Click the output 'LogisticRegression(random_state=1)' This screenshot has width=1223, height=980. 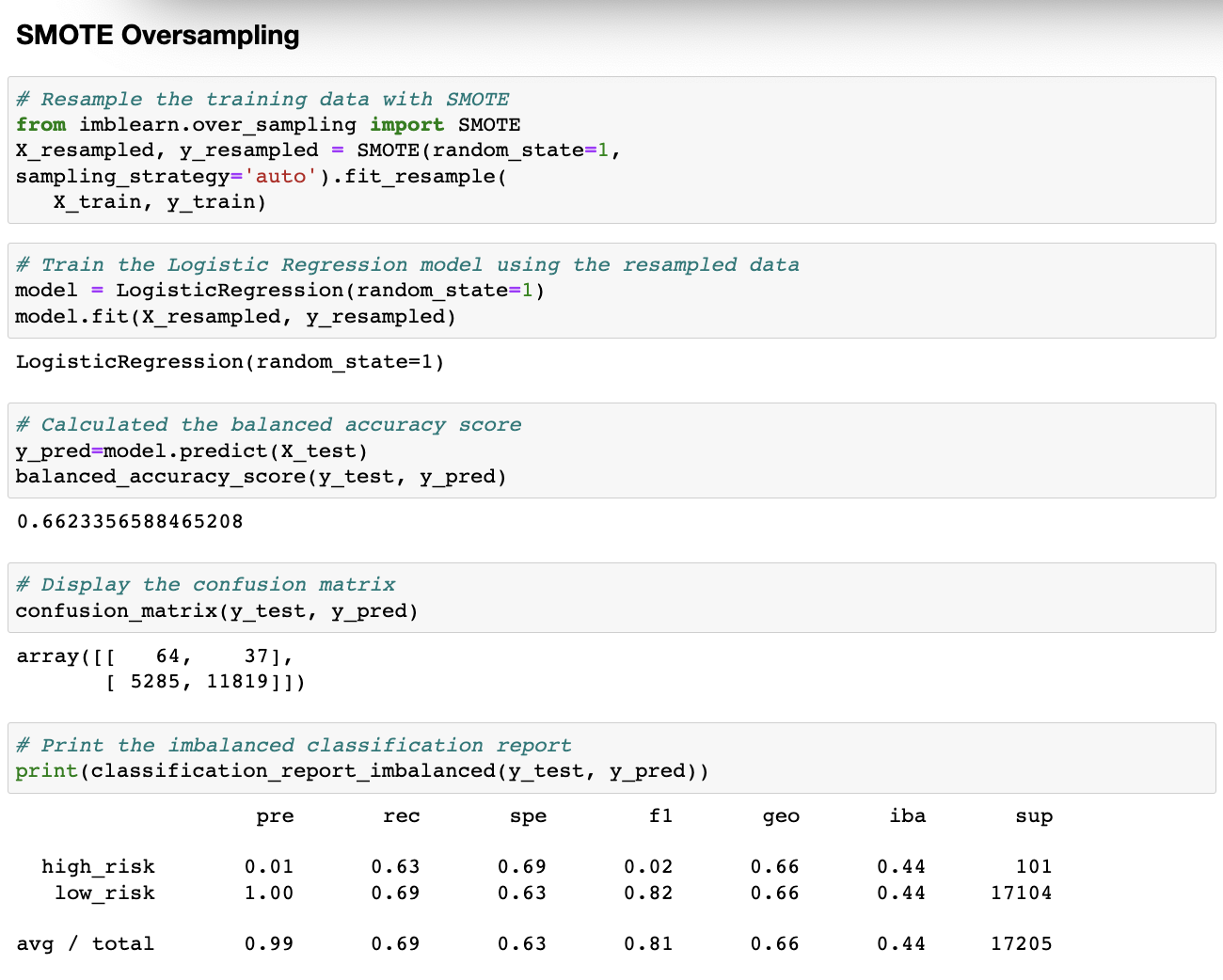click(230, 362)
